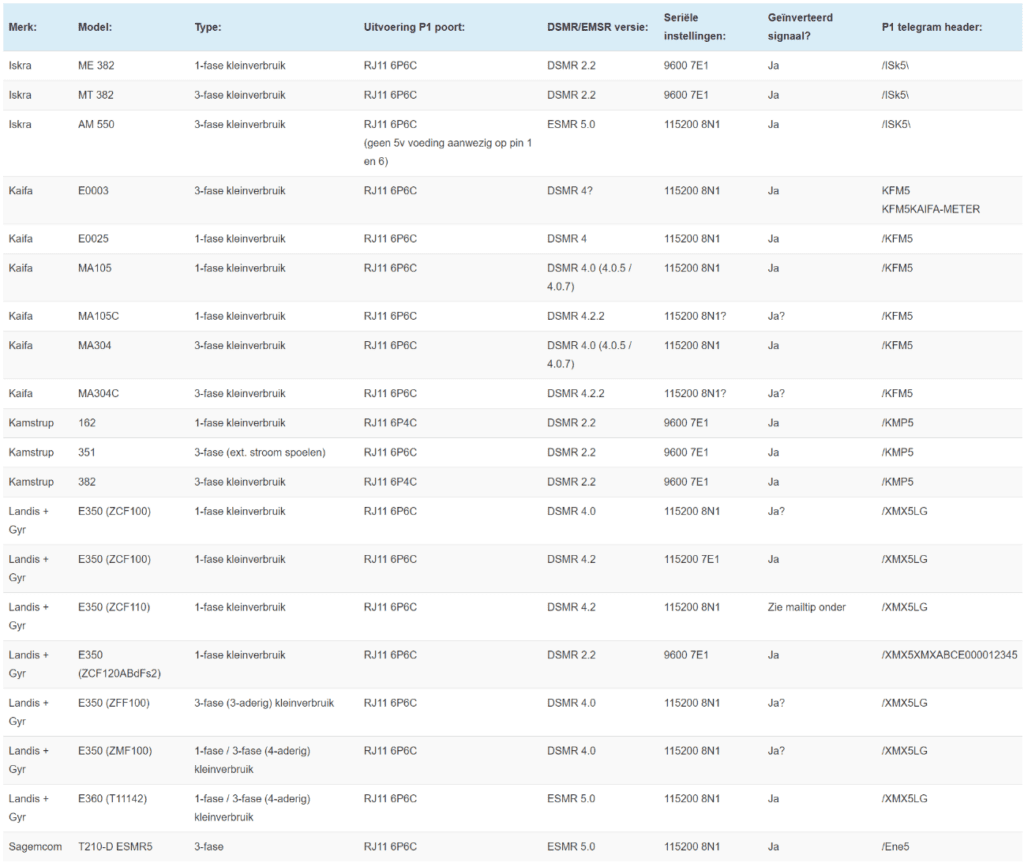Viewport: 1024px width, 863px height.
Task: Select the 'MT 382' model cell
Action: click(x=95, y=95)
